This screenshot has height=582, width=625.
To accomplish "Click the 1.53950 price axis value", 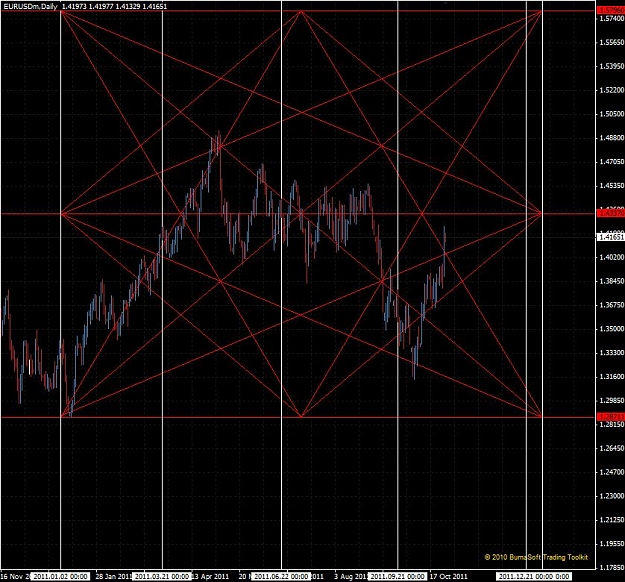I will coord(612,66).
